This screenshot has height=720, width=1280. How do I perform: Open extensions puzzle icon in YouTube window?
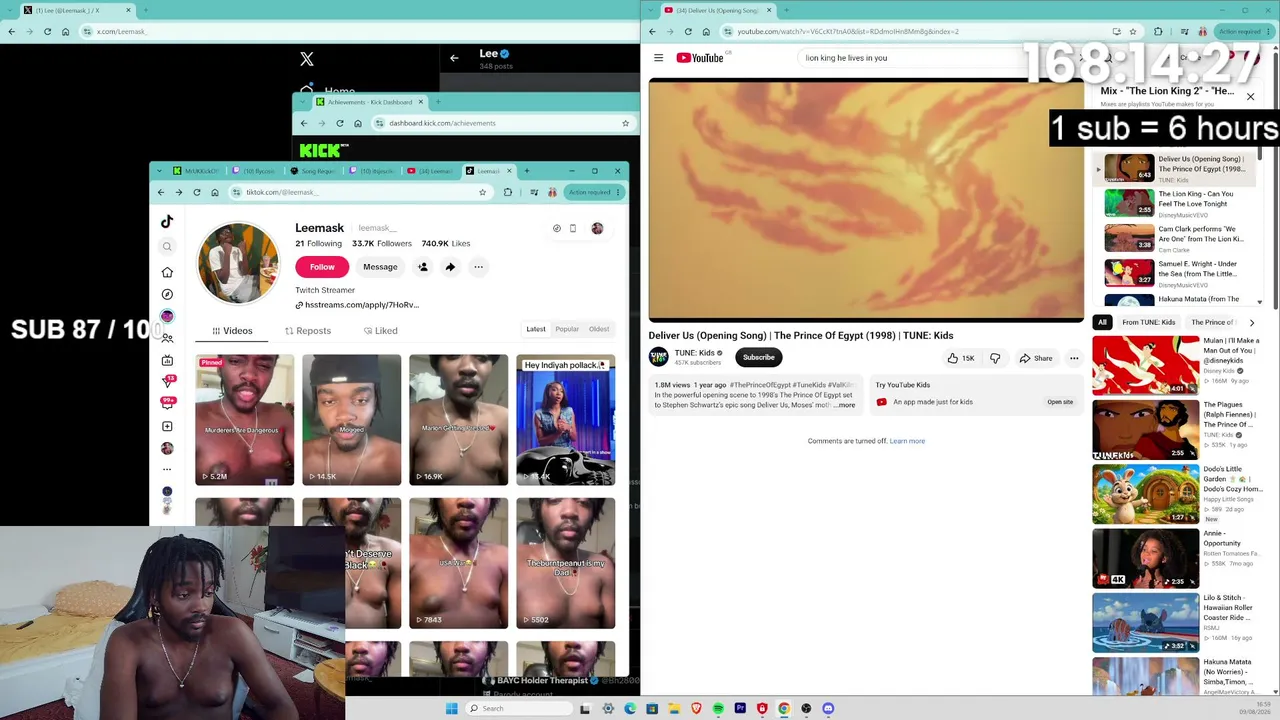pos(1158,31)
